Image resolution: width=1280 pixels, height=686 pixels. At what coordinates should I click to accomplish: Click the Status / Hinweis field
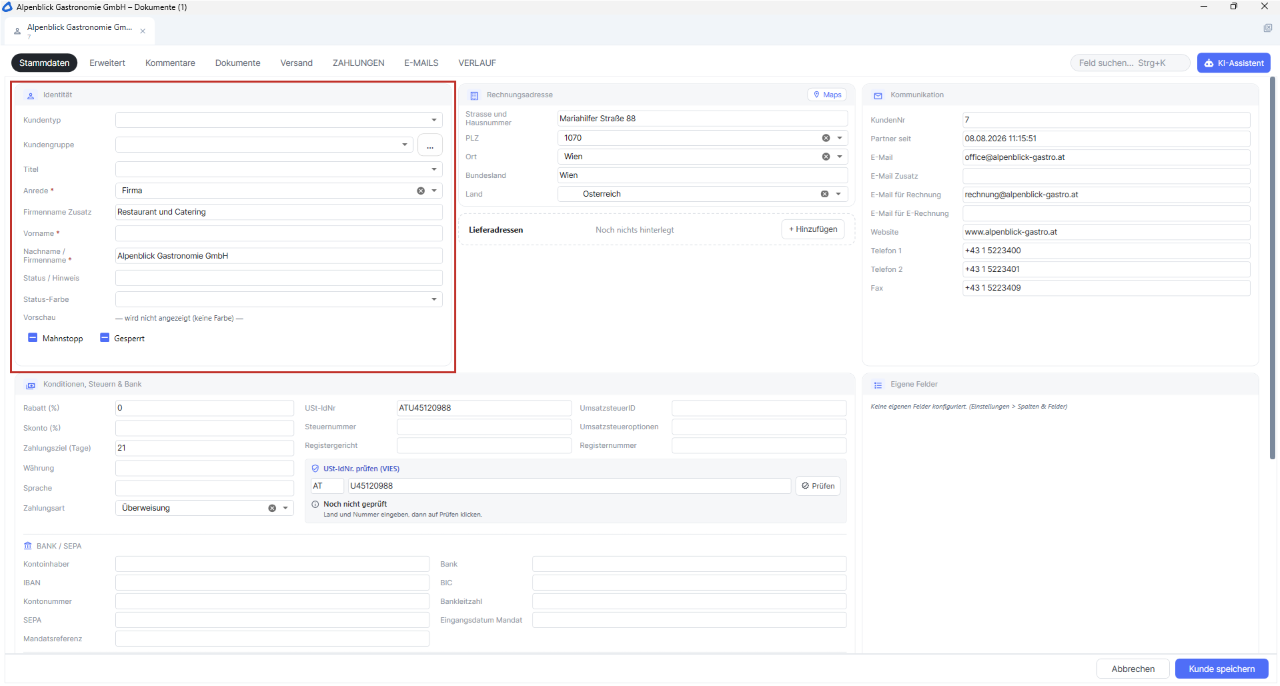pos(279,278)
